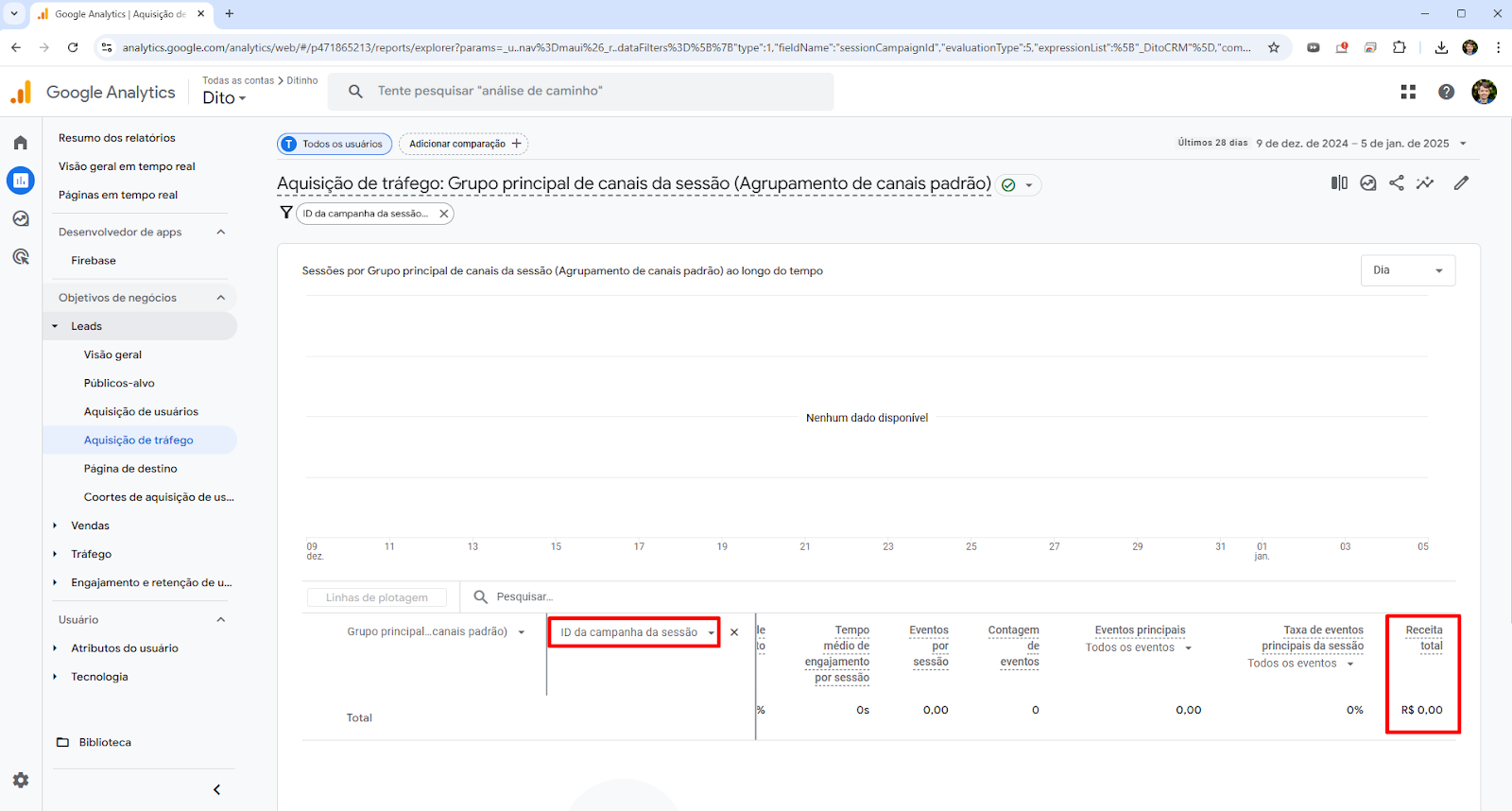This screenshot has height=811, width=1512.
Task: Open Visão geral em tempo real
Action: tap(127, 166)
